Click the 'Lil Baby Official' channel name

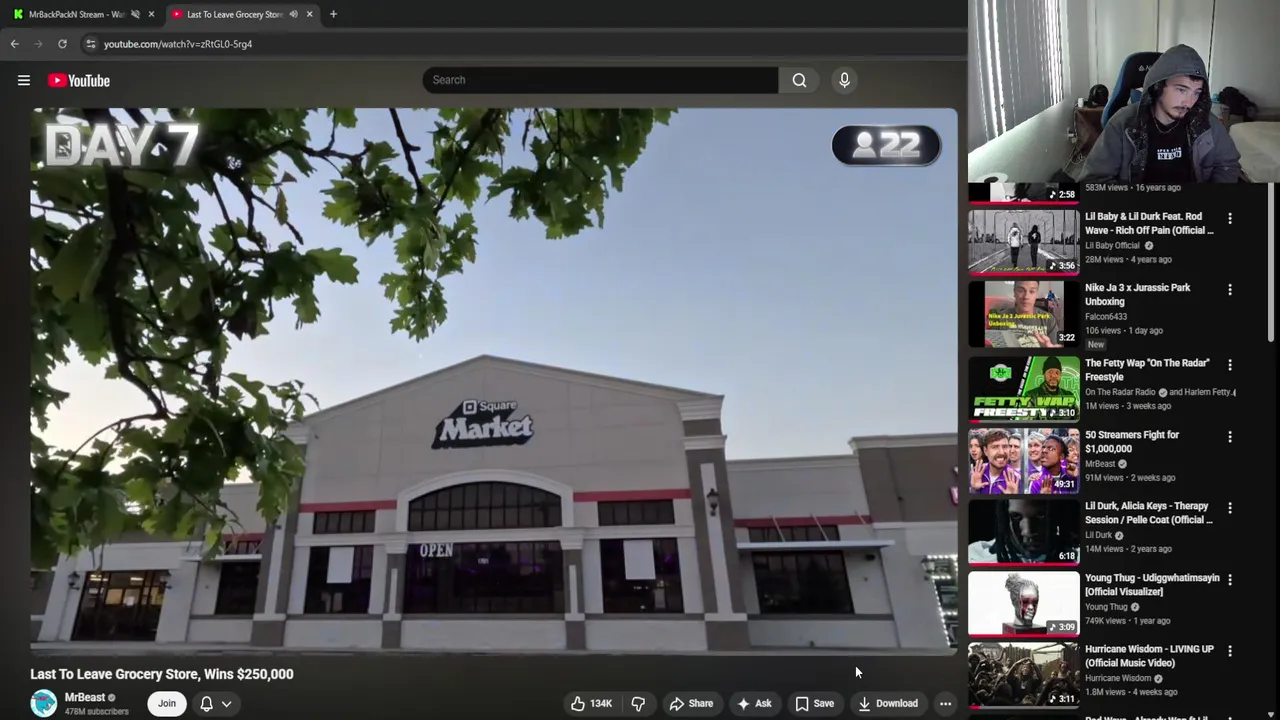[x=1112, y=245]
